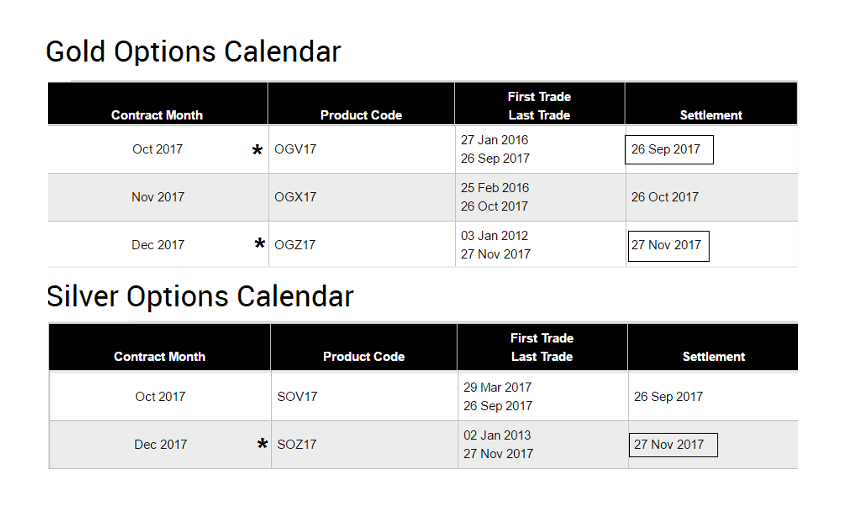
Task: Click the asterisk in the silver Dec 2017 row
Action: 263,445
